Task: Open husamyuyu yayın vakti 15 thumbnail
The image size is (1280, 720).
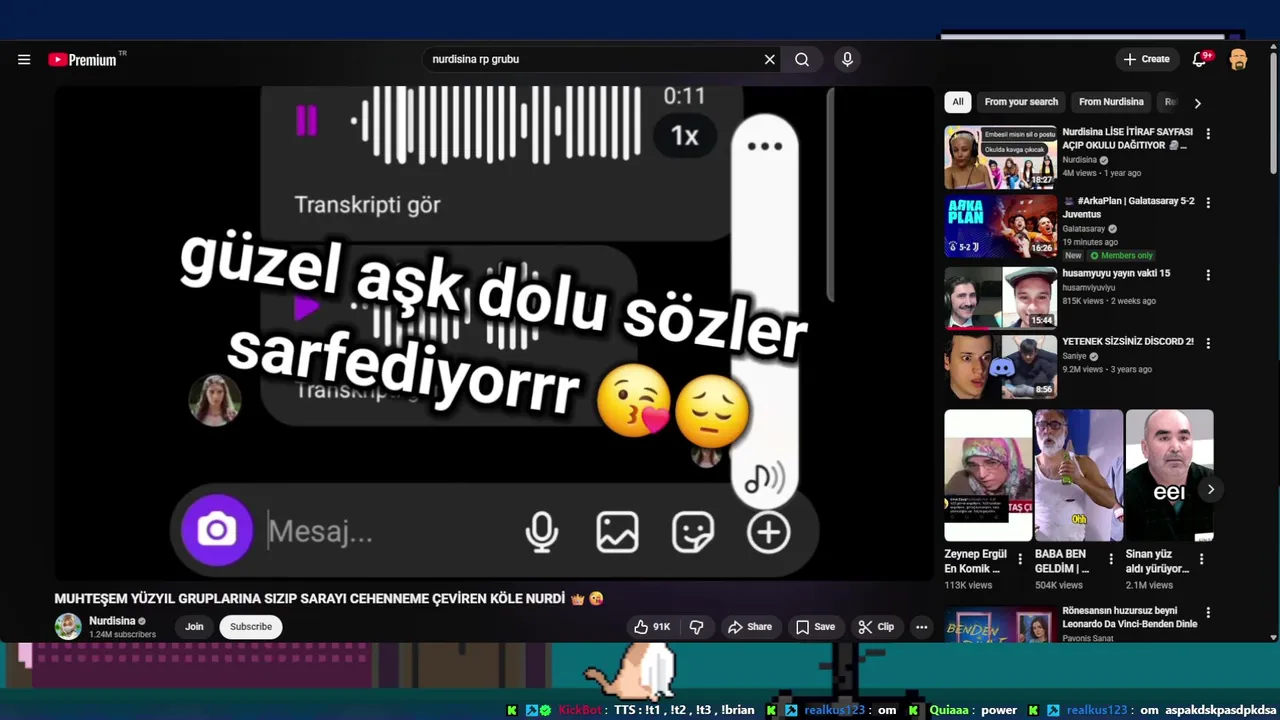Action: pyautogui.click(x=1001, y=297)
